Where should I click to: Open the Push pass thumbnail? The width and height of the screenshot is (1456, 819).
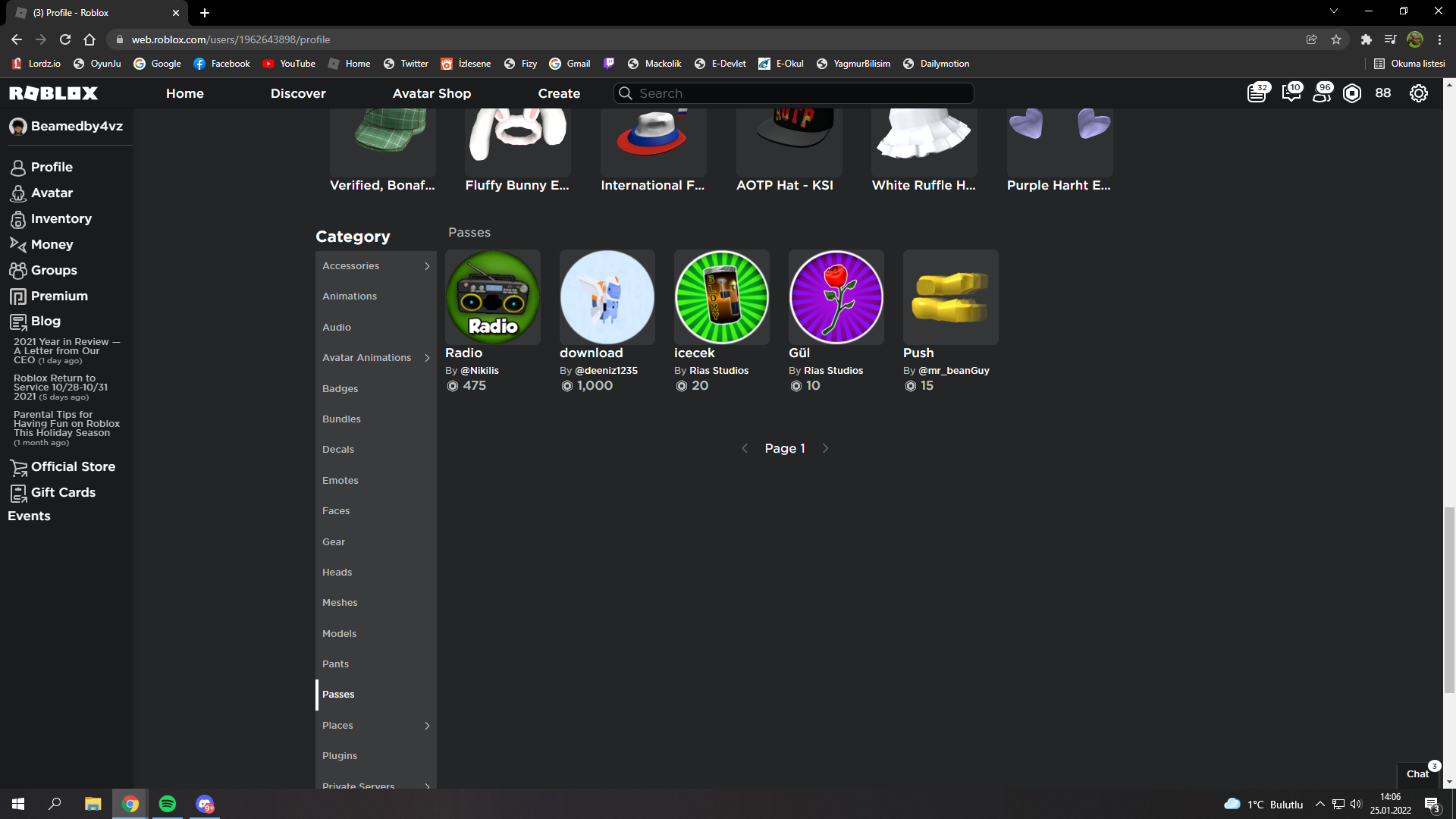tap(951, 297)
